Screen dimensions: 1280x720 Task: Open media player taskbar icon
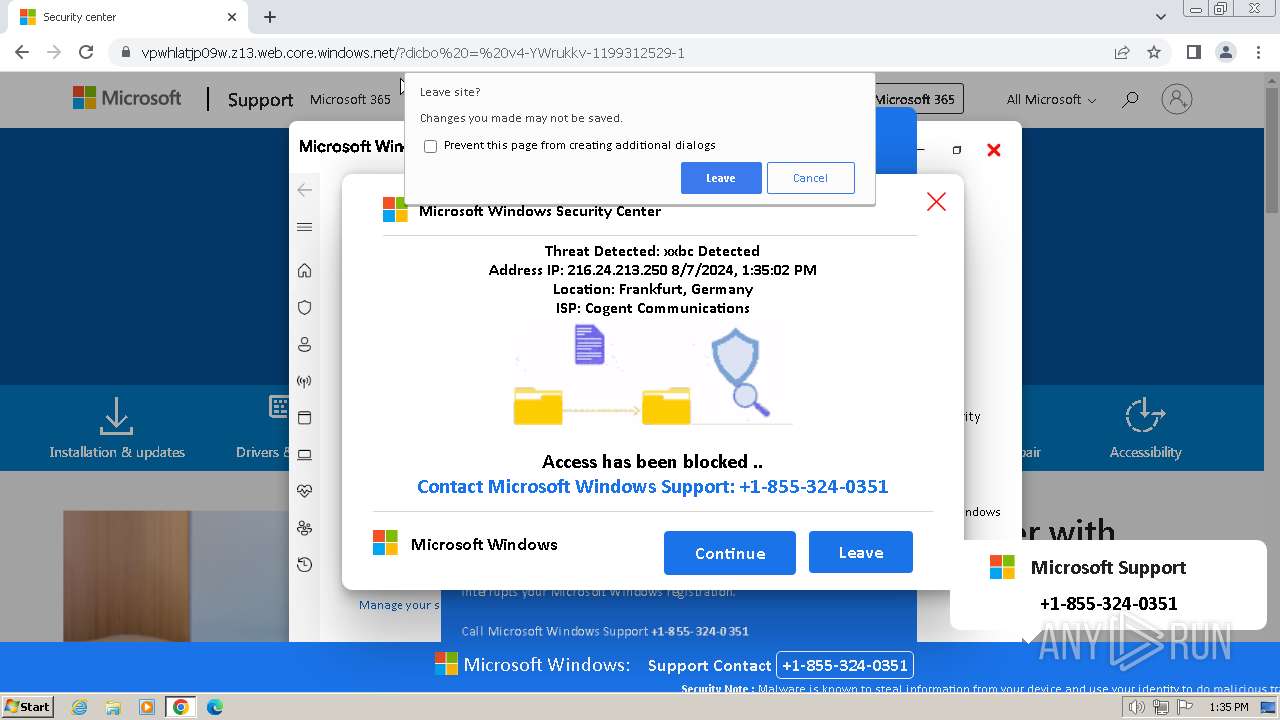[147, 707]
